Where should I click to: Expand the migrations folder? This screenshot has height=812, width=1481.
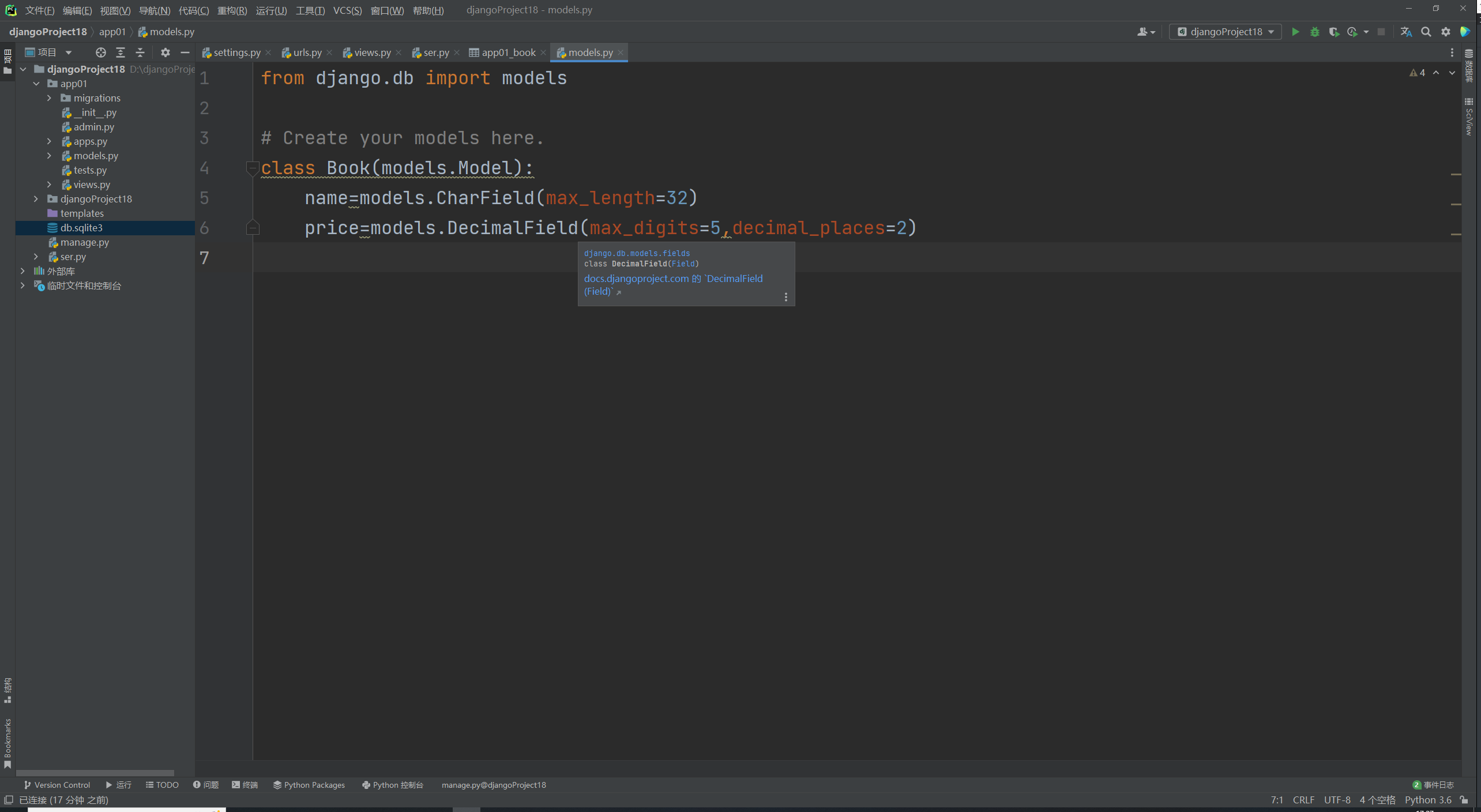point(50,98)
